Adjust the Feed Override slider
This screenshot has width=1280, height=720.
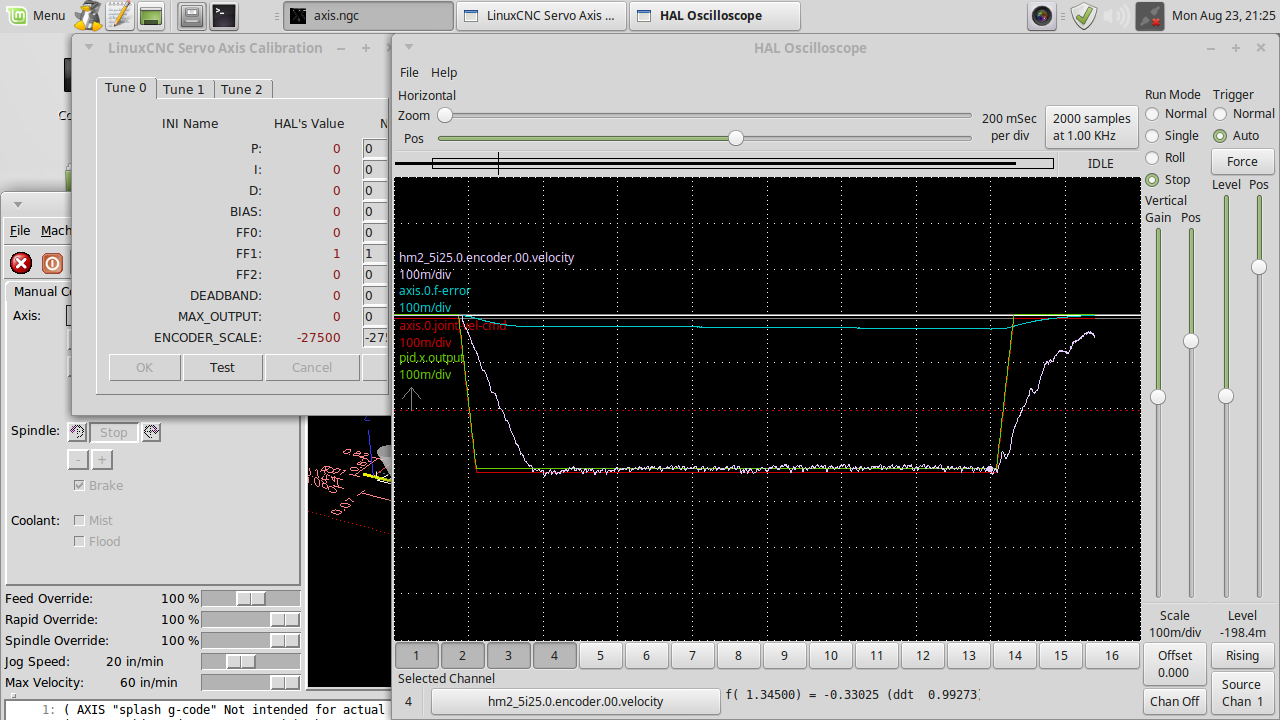coord(250,598)
